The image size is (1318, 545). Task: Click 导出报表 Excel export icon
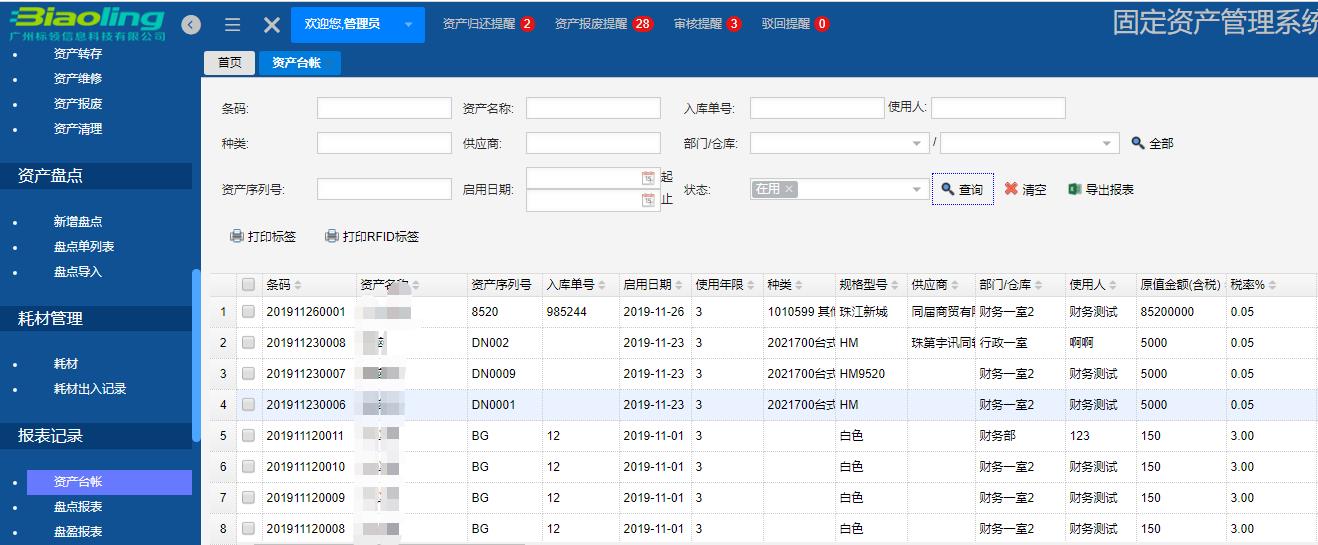[x=1075, y=189]
